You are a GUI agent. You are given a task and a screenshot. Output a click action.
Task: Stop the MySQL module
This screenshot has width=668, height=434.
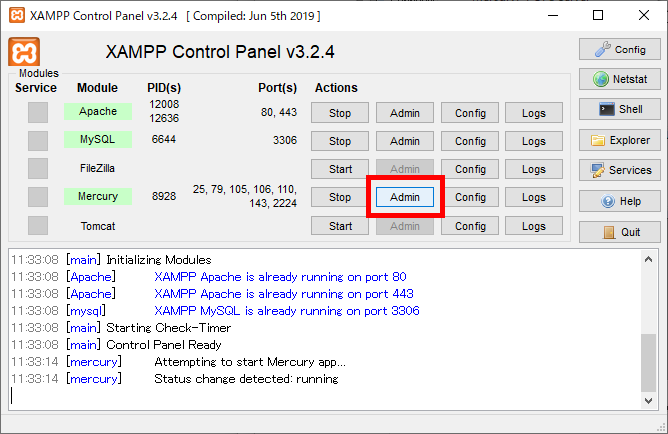(340, 141)
